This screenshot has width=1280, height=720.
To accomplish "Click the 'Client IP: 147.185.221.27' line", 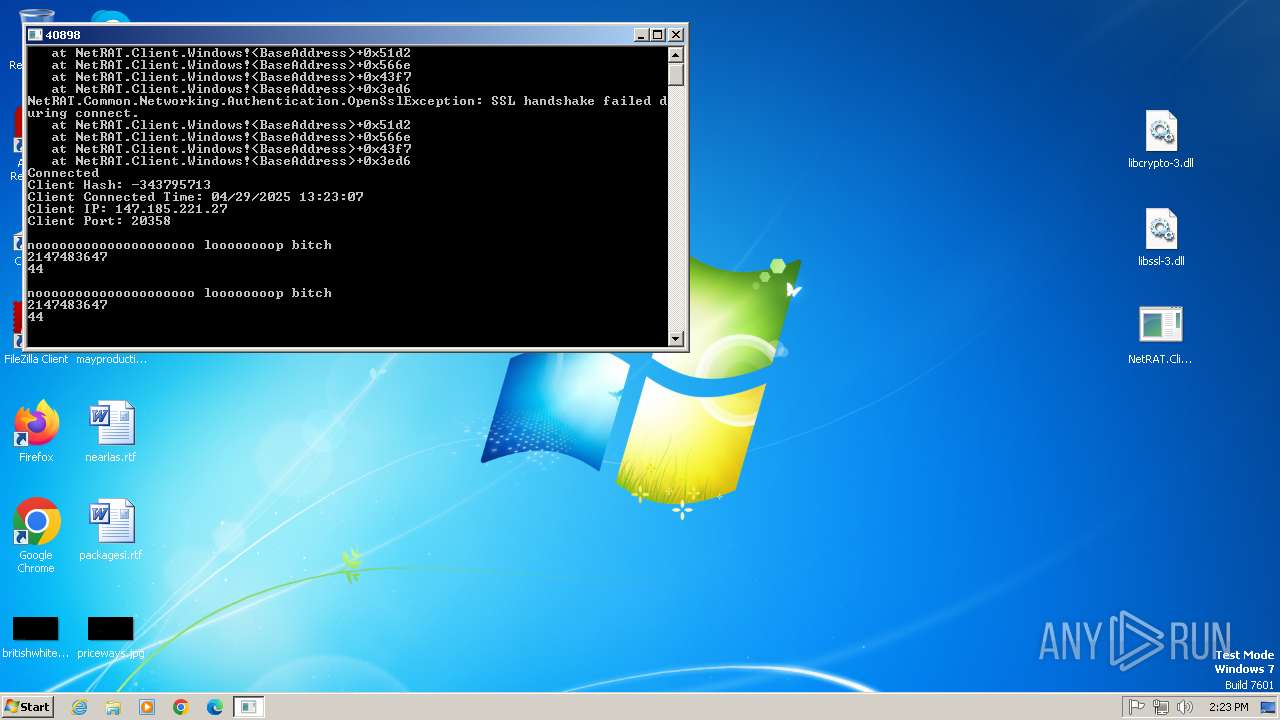I will coord(127,209).
